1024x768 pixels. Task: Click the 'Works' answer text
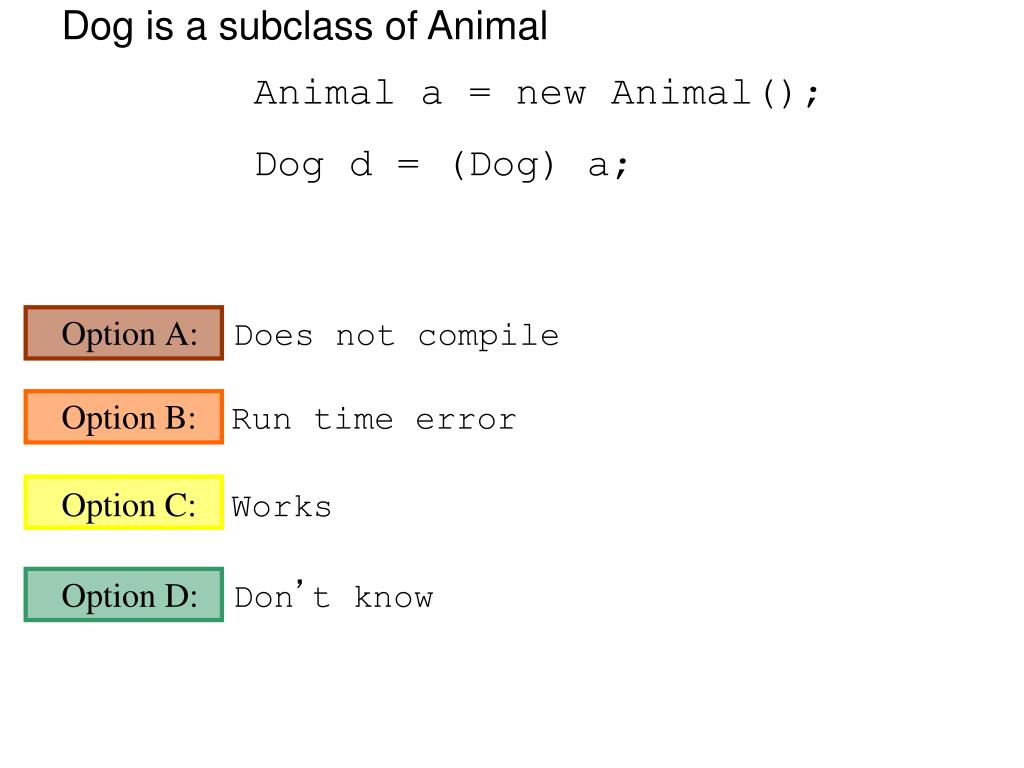282,506
